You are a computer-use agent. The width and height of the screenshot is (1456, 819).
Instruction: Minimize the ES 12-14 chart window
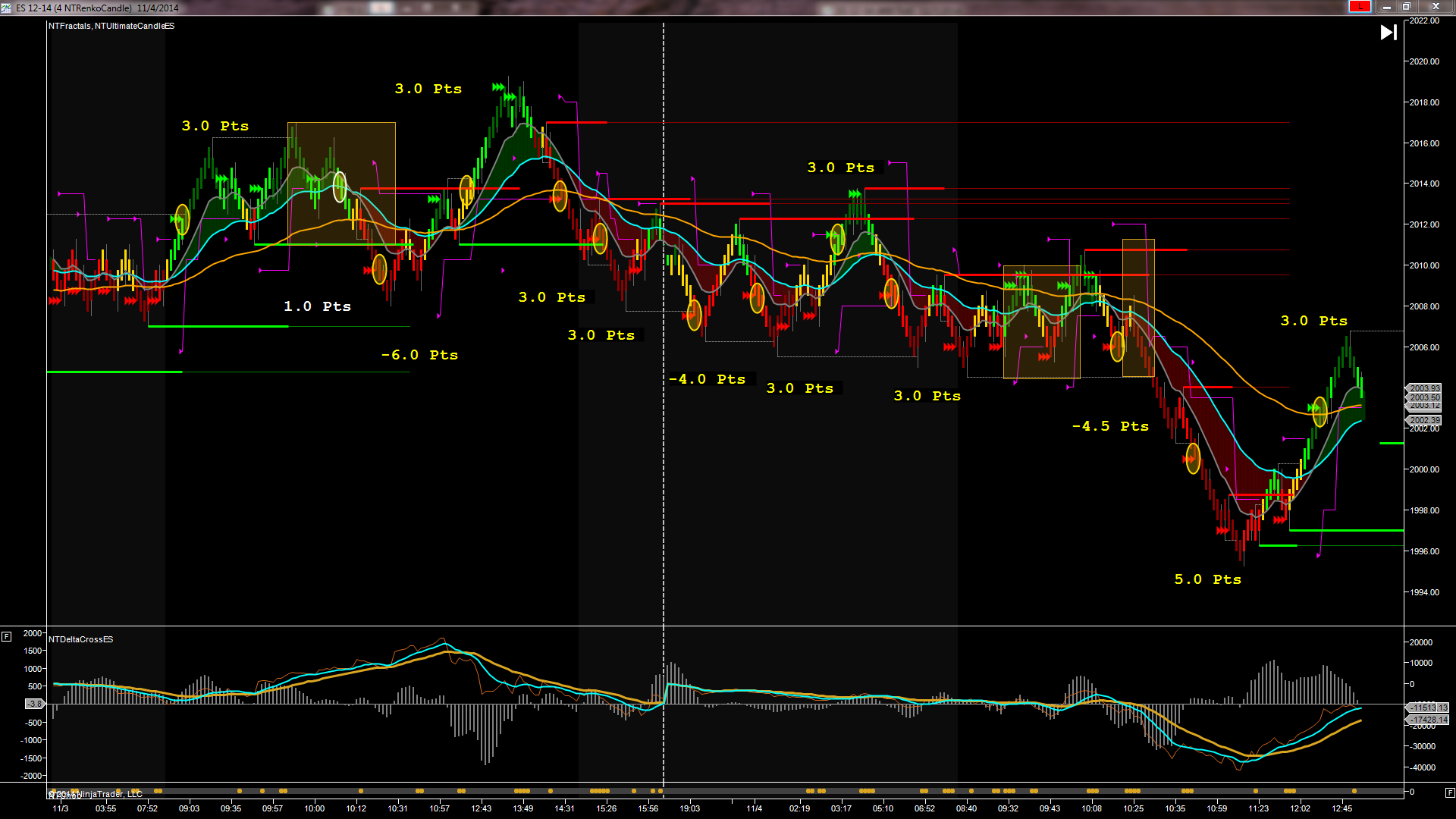[1386, 7]
